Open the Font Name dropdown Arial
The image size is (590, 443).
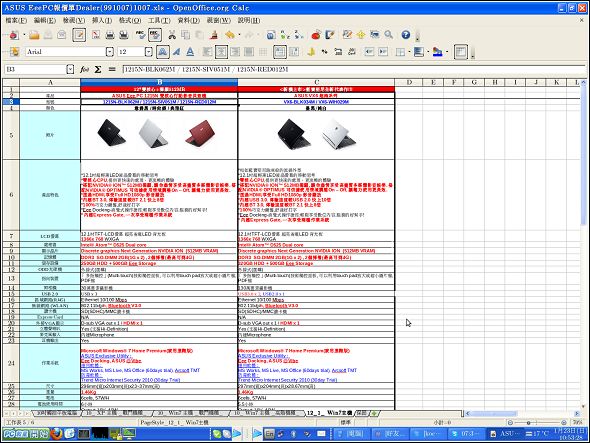coord(109,52)
